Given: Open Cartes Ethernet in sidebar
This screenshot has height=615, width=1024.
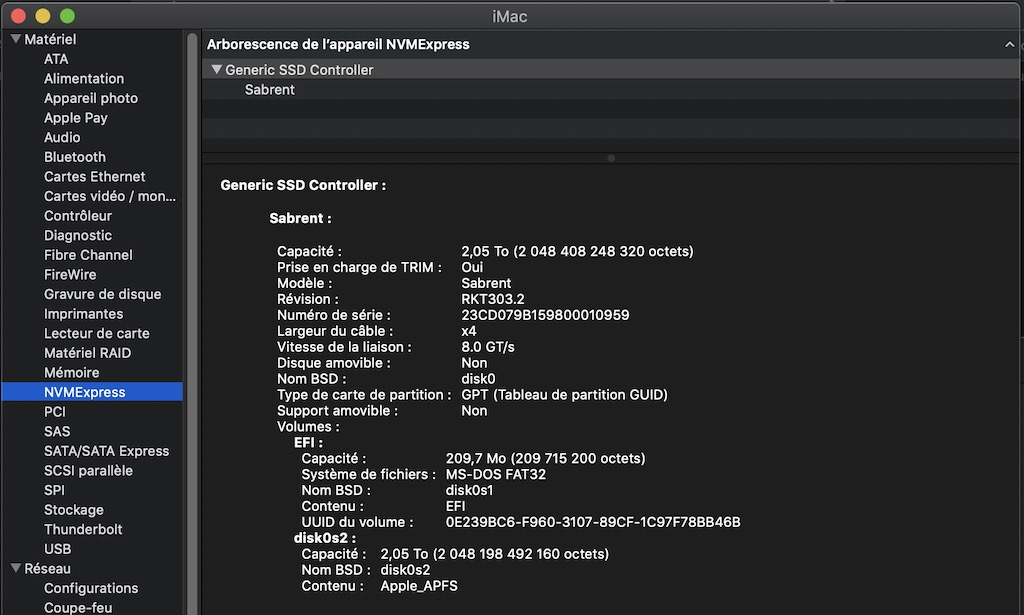Looking at the screenshot, I should pyautogui.click(x=94, y=177).
